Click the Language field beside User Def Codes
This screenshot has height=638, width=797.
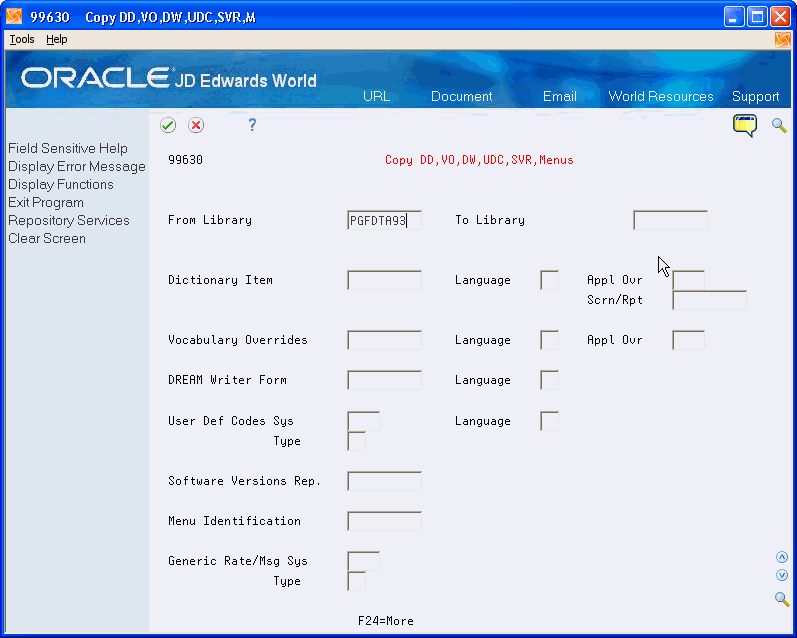(549, 421)
